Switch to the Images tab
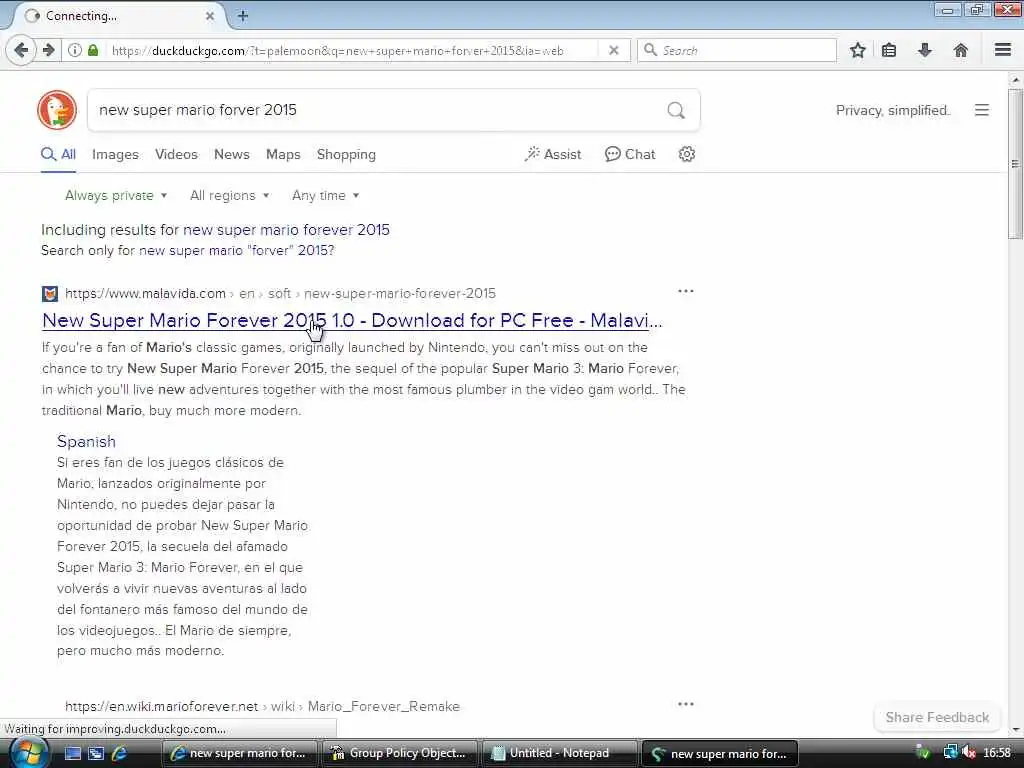 115,154
